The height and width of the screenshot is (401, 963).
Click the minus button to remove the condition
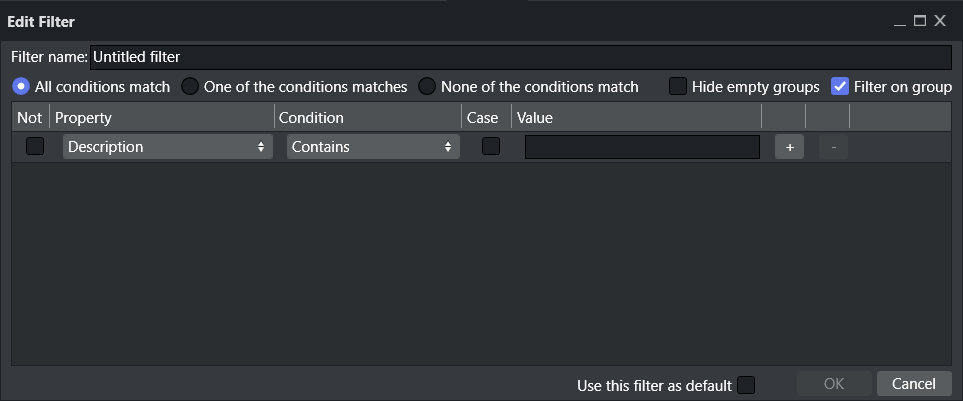pyautogui.click(x=833, y=147)
